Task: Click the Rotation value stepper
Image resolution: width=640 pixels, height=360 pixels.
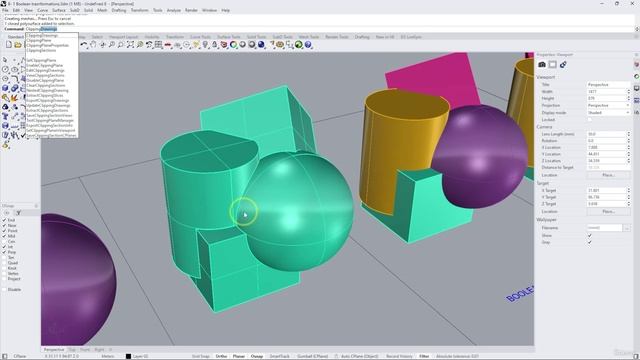Action: 628,140
